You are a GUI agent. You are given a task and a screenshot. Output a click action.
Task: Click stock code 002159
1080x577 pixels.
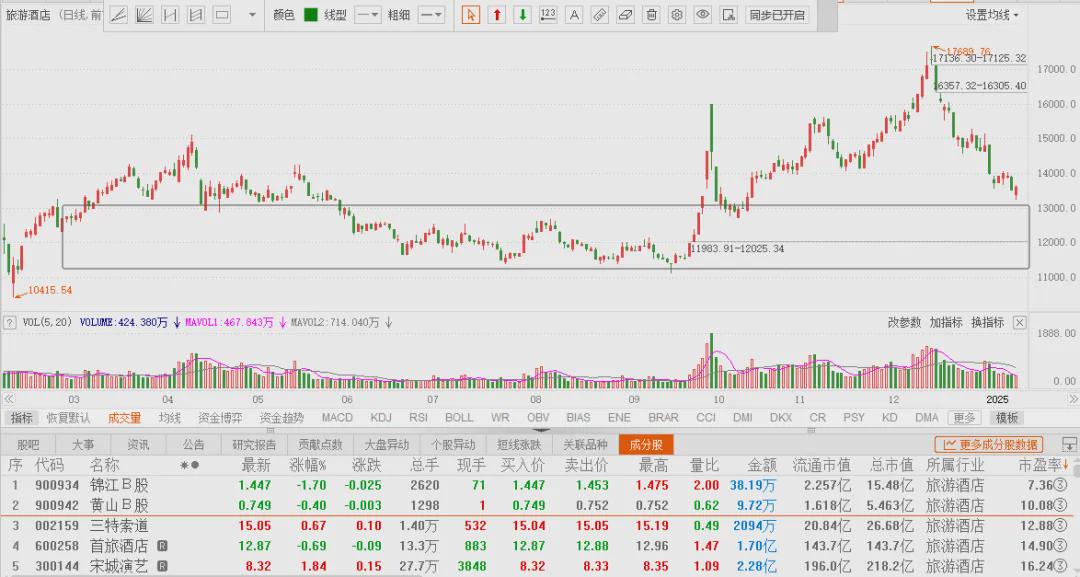click(57, 525)
